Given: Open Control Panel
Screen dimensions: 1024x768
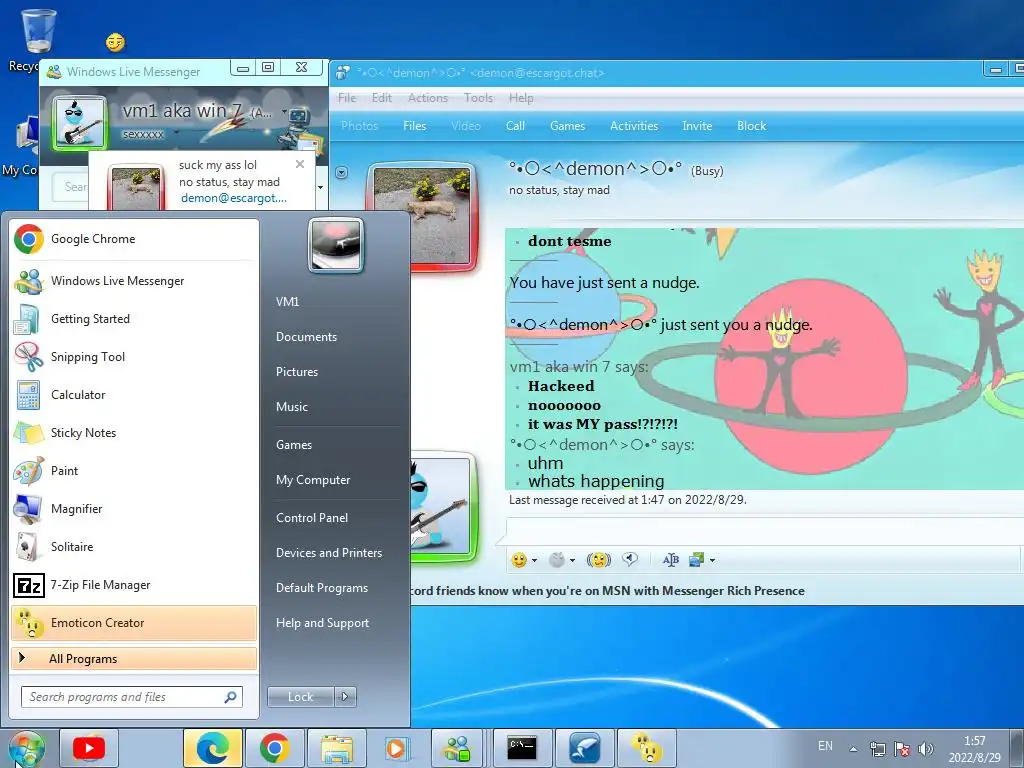Looking at the screenshot, I should coord(312,518).
